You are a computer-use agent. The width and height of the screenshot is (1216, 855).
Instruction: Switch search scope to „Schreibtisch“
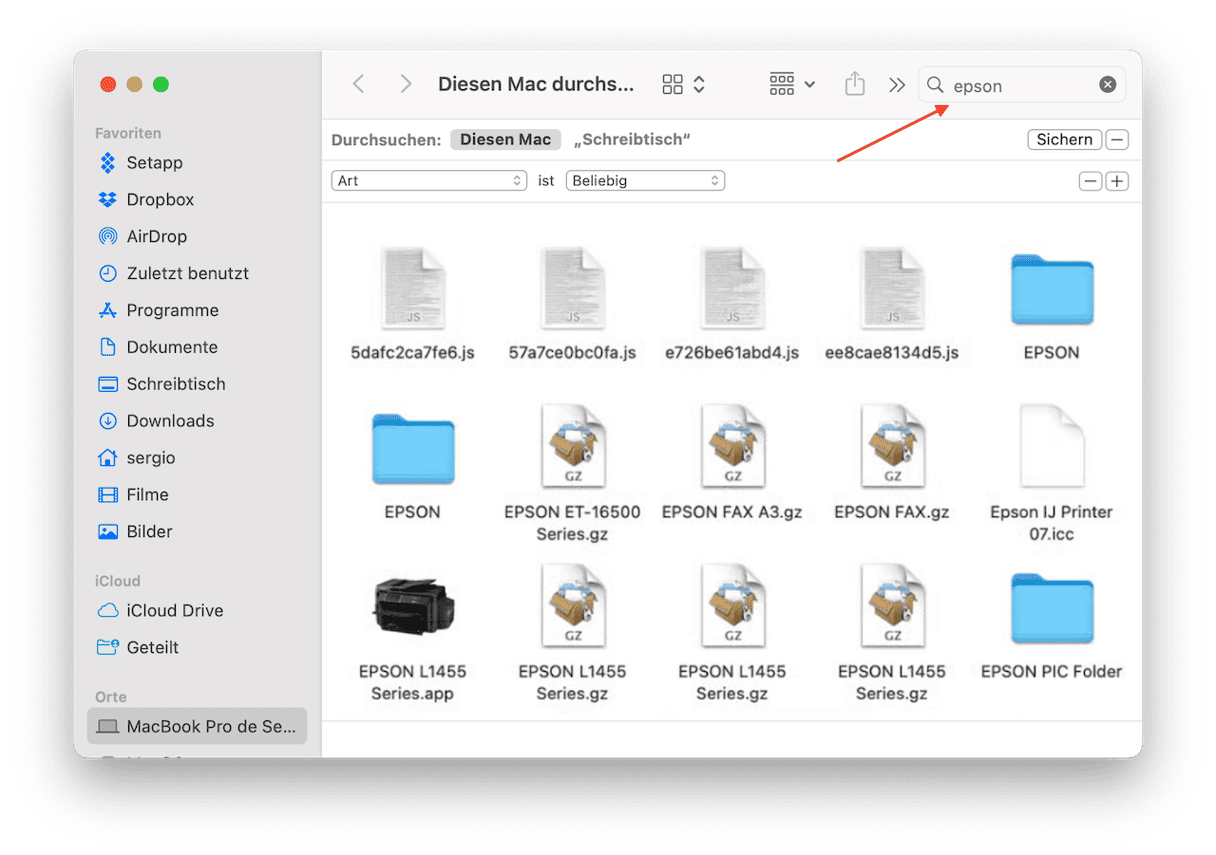pos(632,140)
